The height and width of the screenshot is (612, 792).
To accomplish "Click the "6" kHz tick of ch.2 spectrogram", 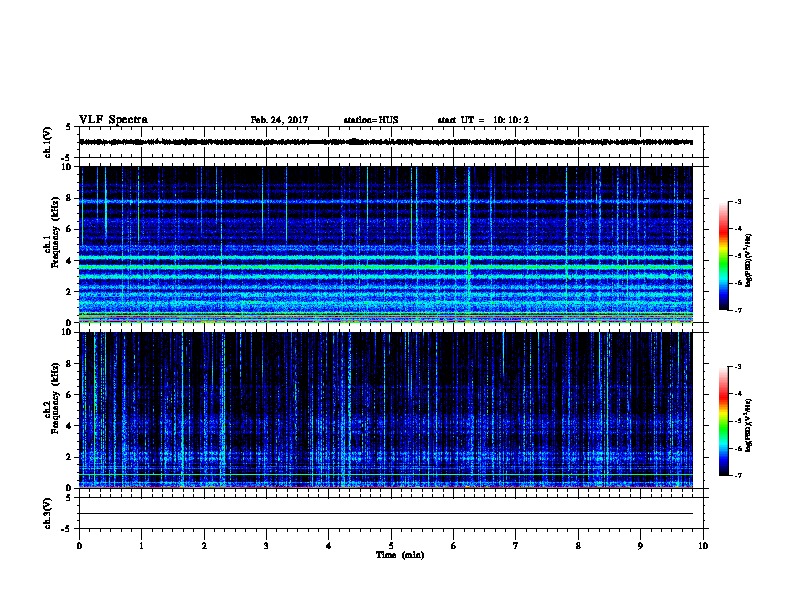I will click(x=69, y=395).
